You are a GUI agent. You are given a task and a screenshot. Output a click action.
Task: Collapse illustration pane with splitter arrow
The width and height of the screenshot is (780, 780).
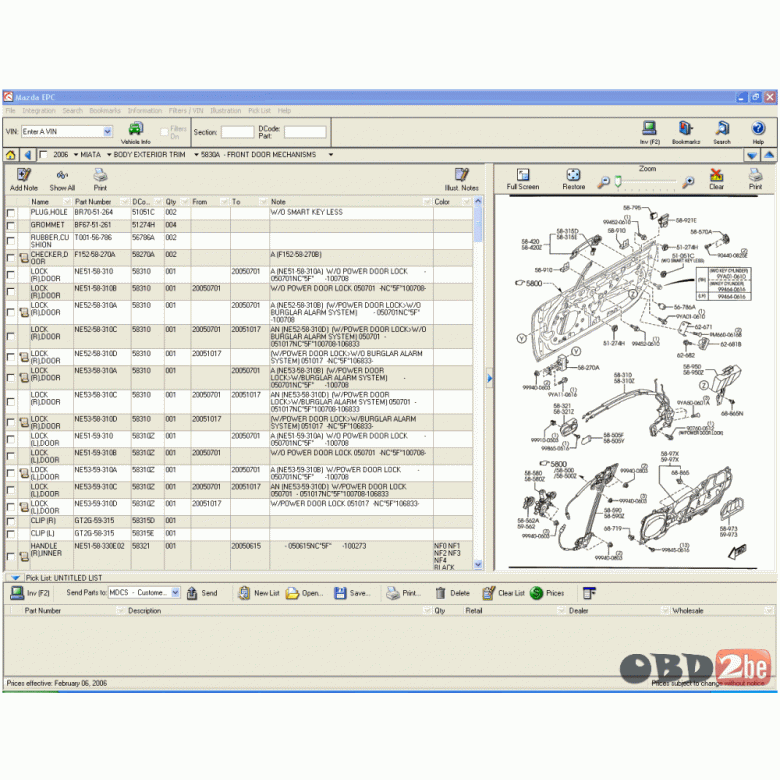[x=489, y=379]
